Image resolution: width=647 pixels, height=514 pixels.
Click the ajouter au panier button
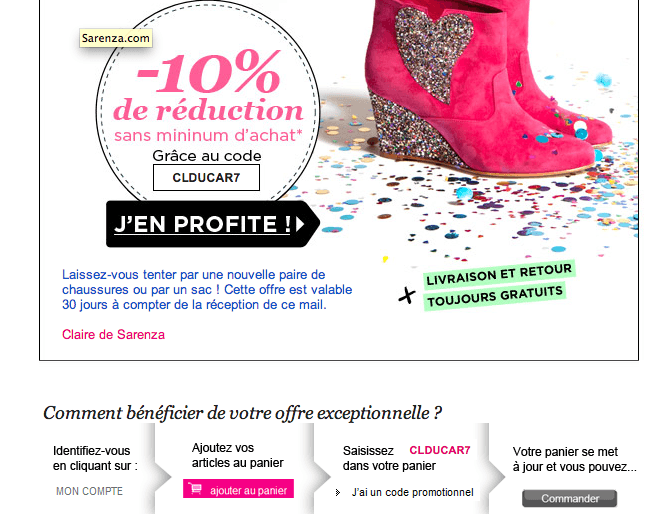click(238, 489)
